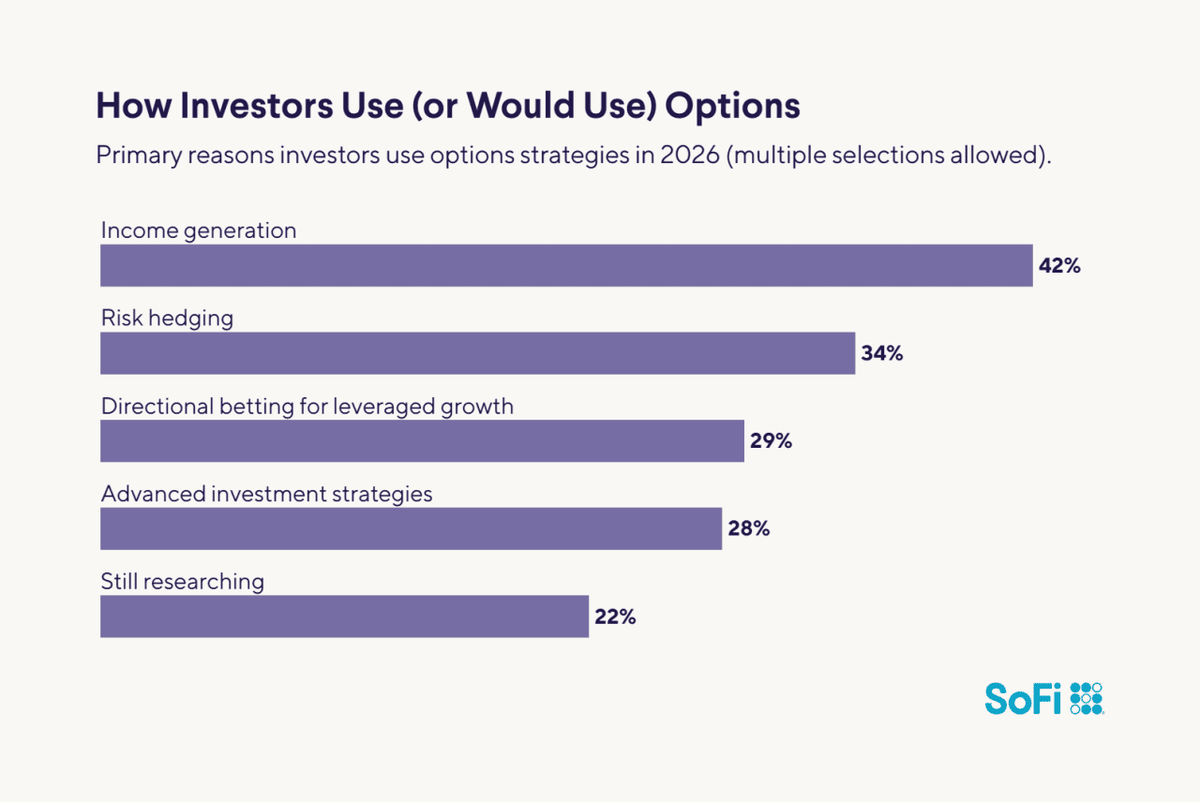Select the 'Advanced investment strategies' label

coord(267,494)
